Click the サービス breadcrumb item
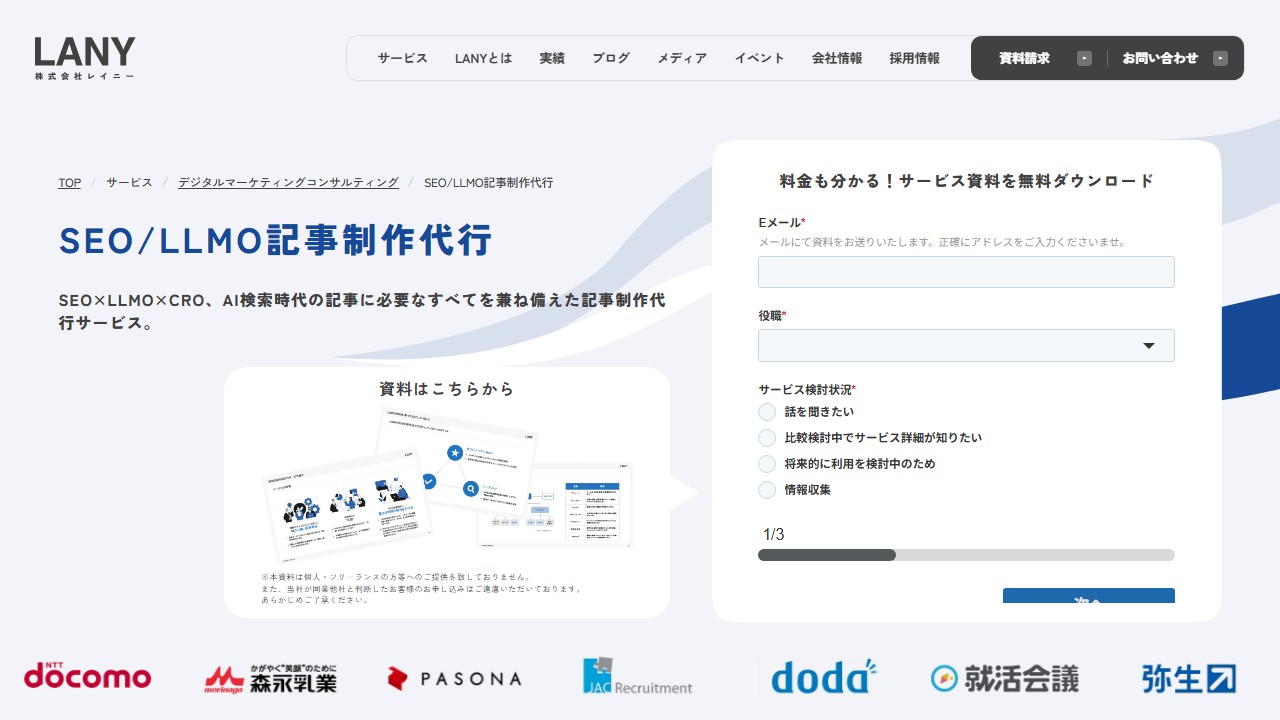1280x720 pixels. point(129,183)
